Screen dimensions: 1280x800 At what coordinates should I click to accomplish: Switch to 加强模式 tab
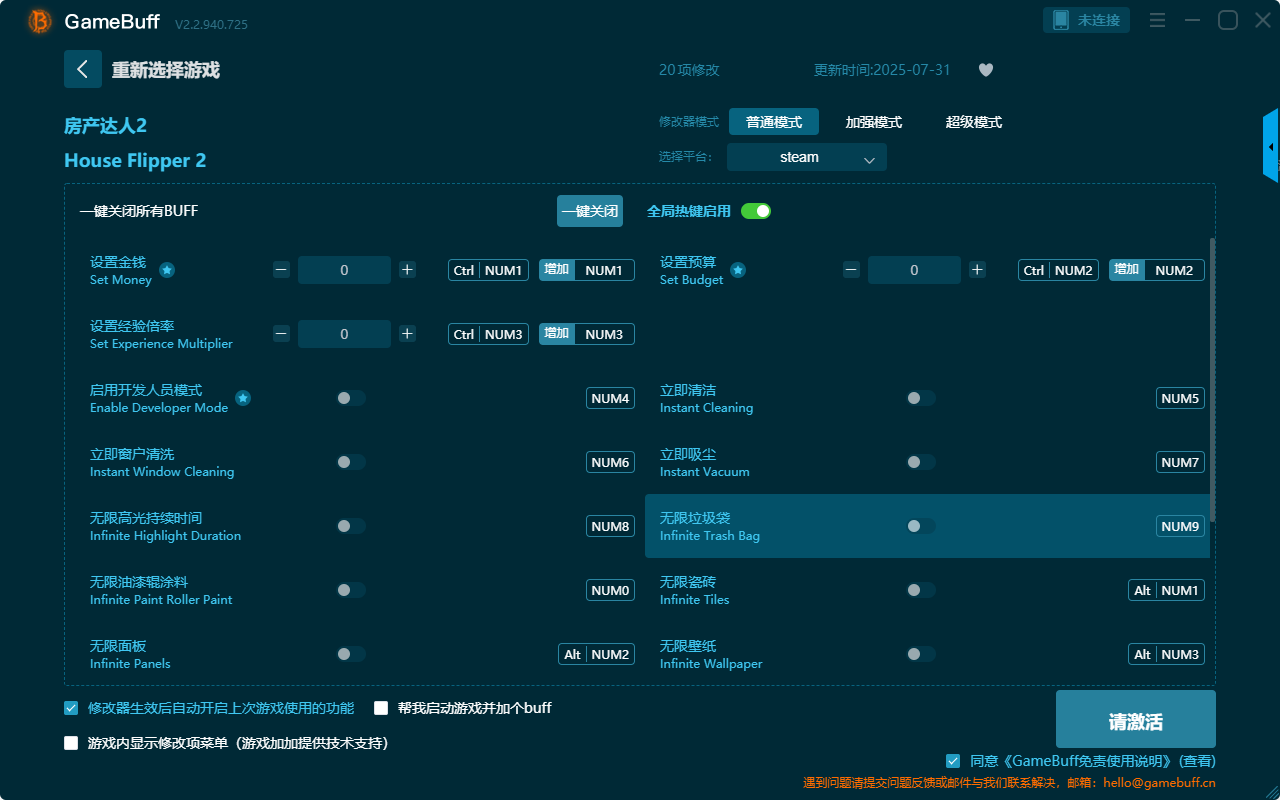[874, 122]
